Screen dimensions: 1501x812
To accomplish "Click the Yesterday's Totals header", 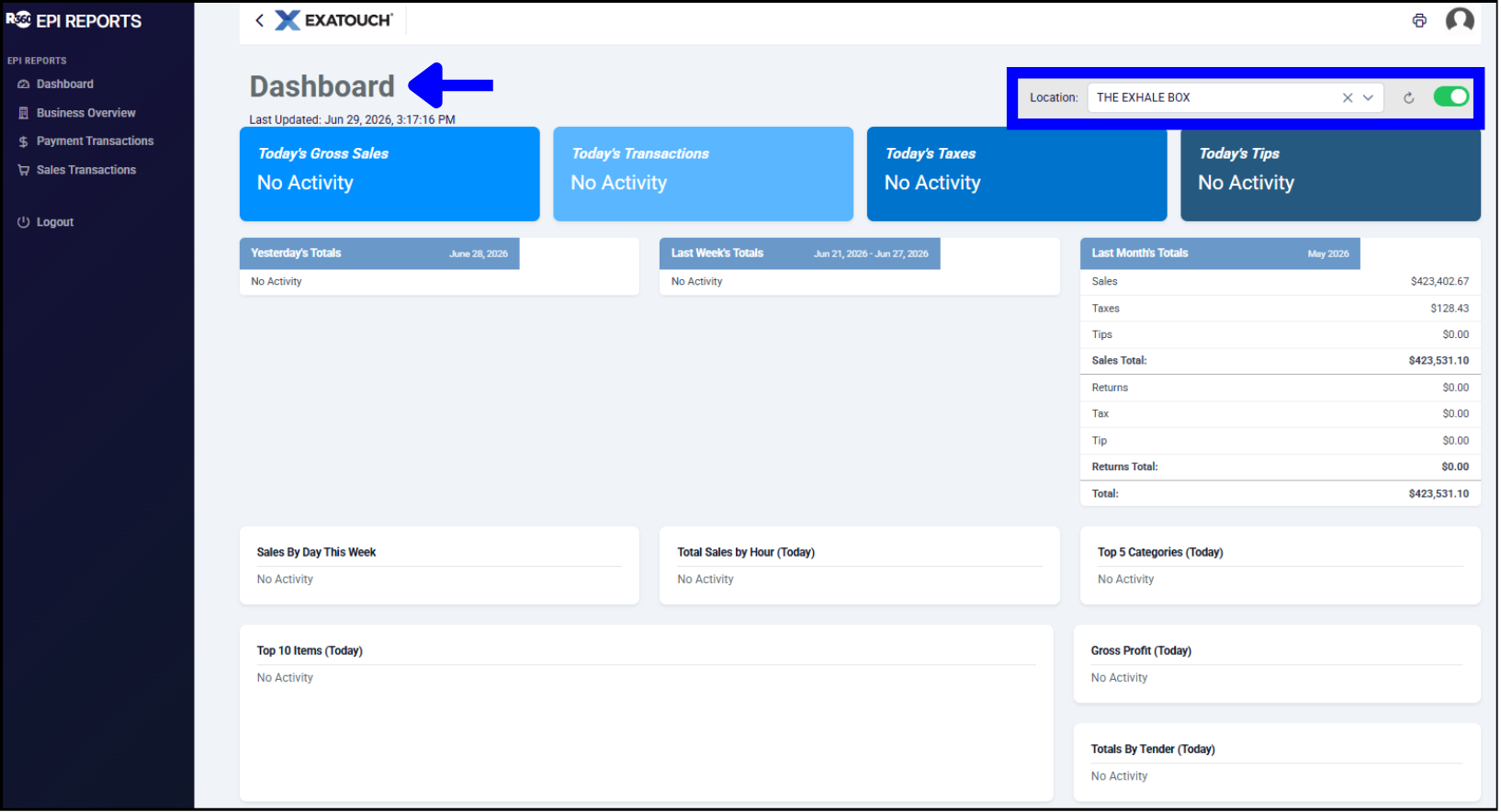I will point(379,254).
